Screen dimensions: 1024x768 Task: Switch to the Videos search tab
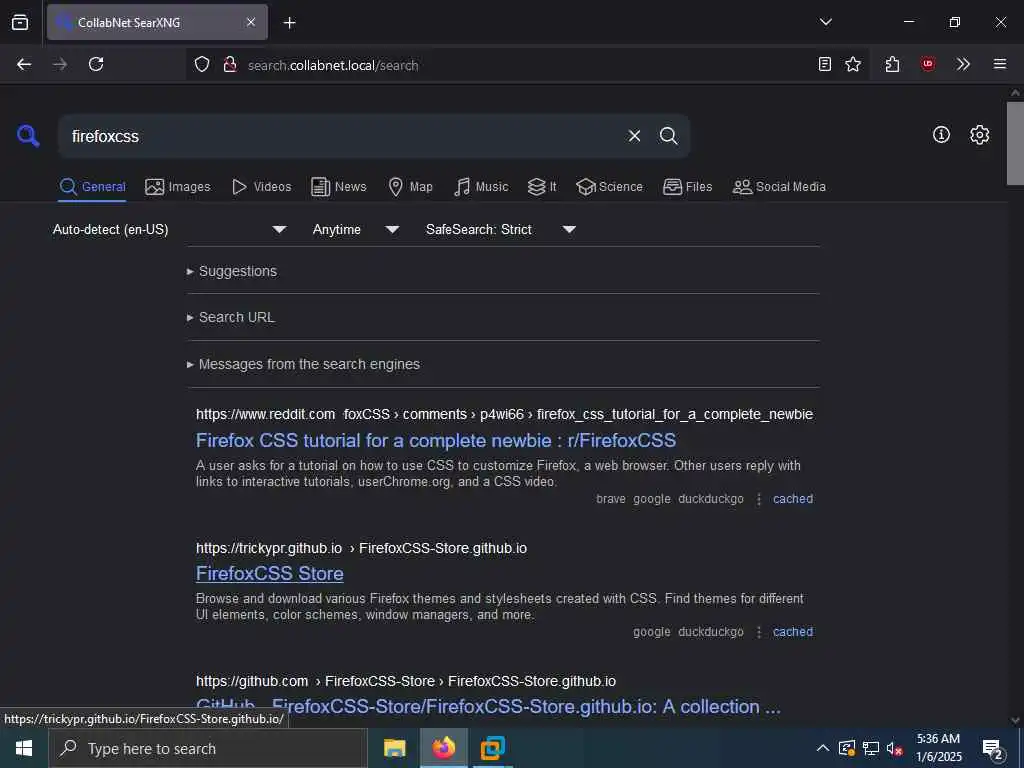pos(261,187)
